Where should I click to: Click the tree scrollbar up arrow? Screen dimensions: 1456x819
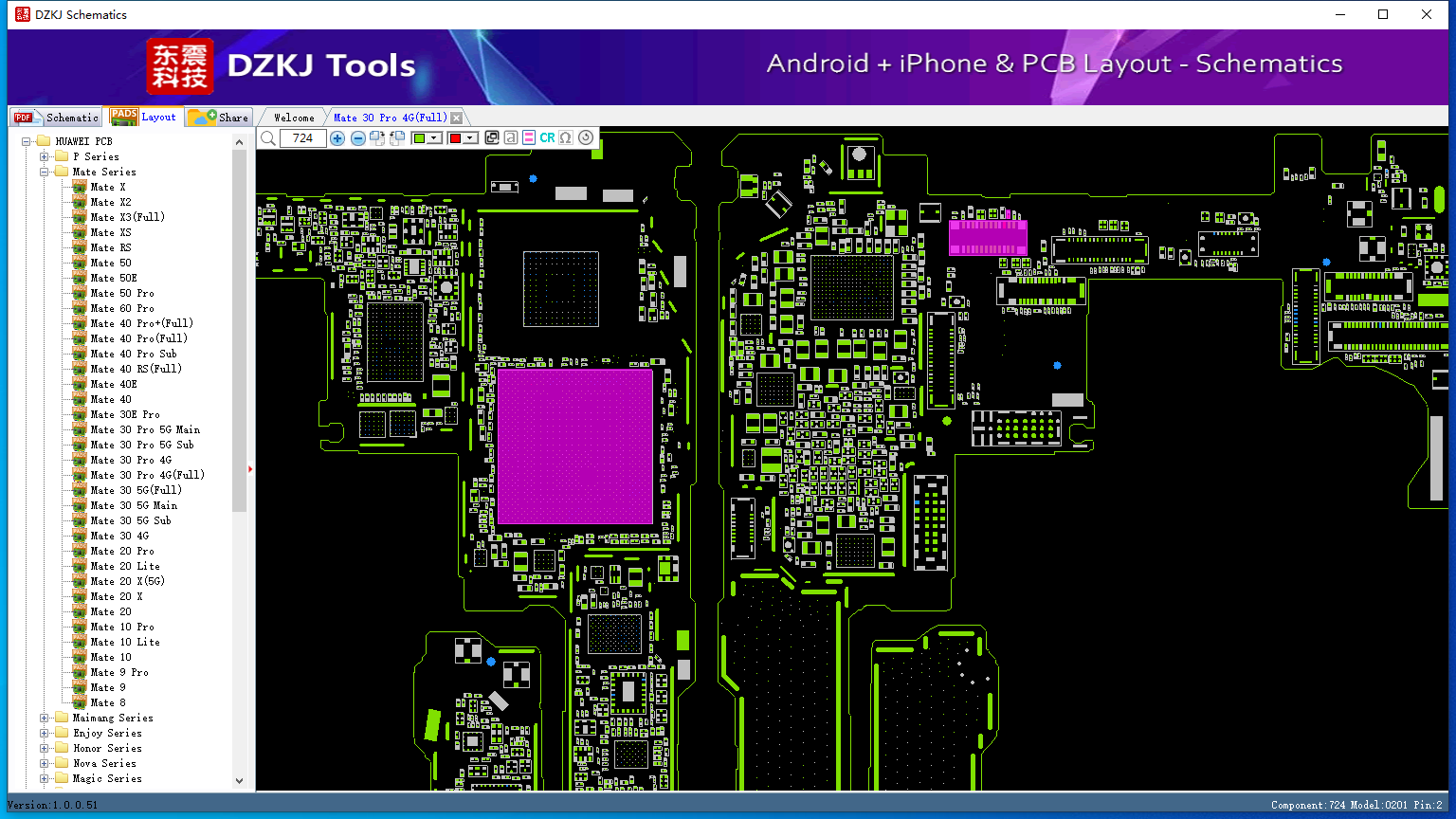[x=239, y=142]
